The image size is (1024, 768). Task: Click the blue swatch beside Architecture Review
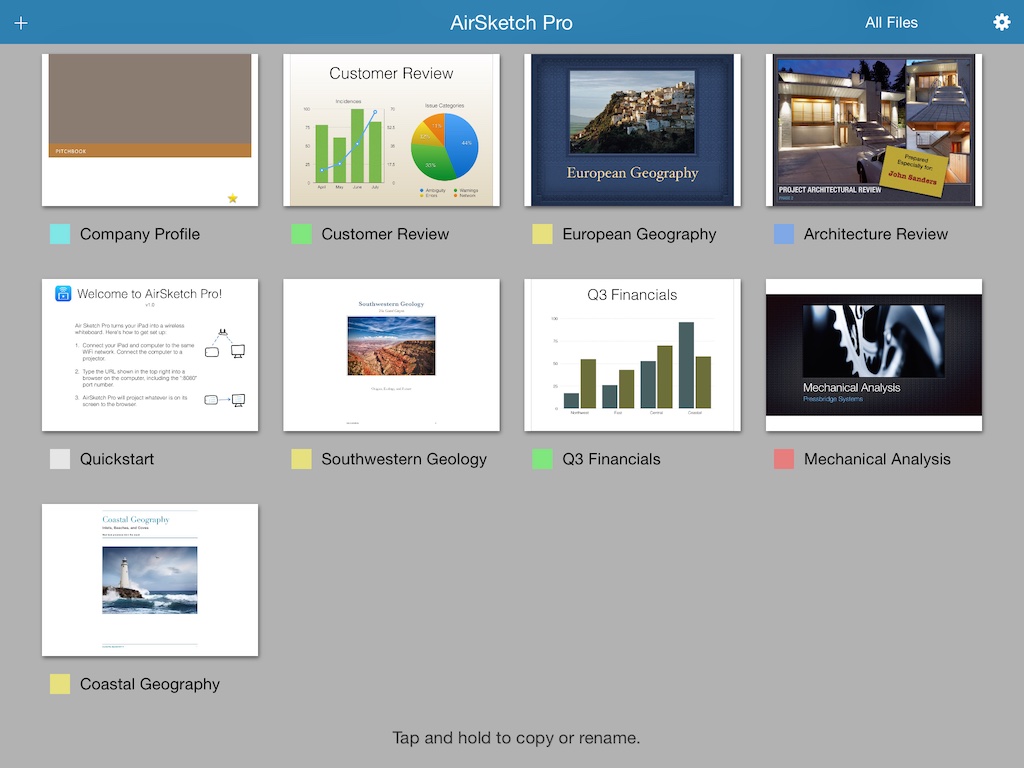[x=784, y=234]
